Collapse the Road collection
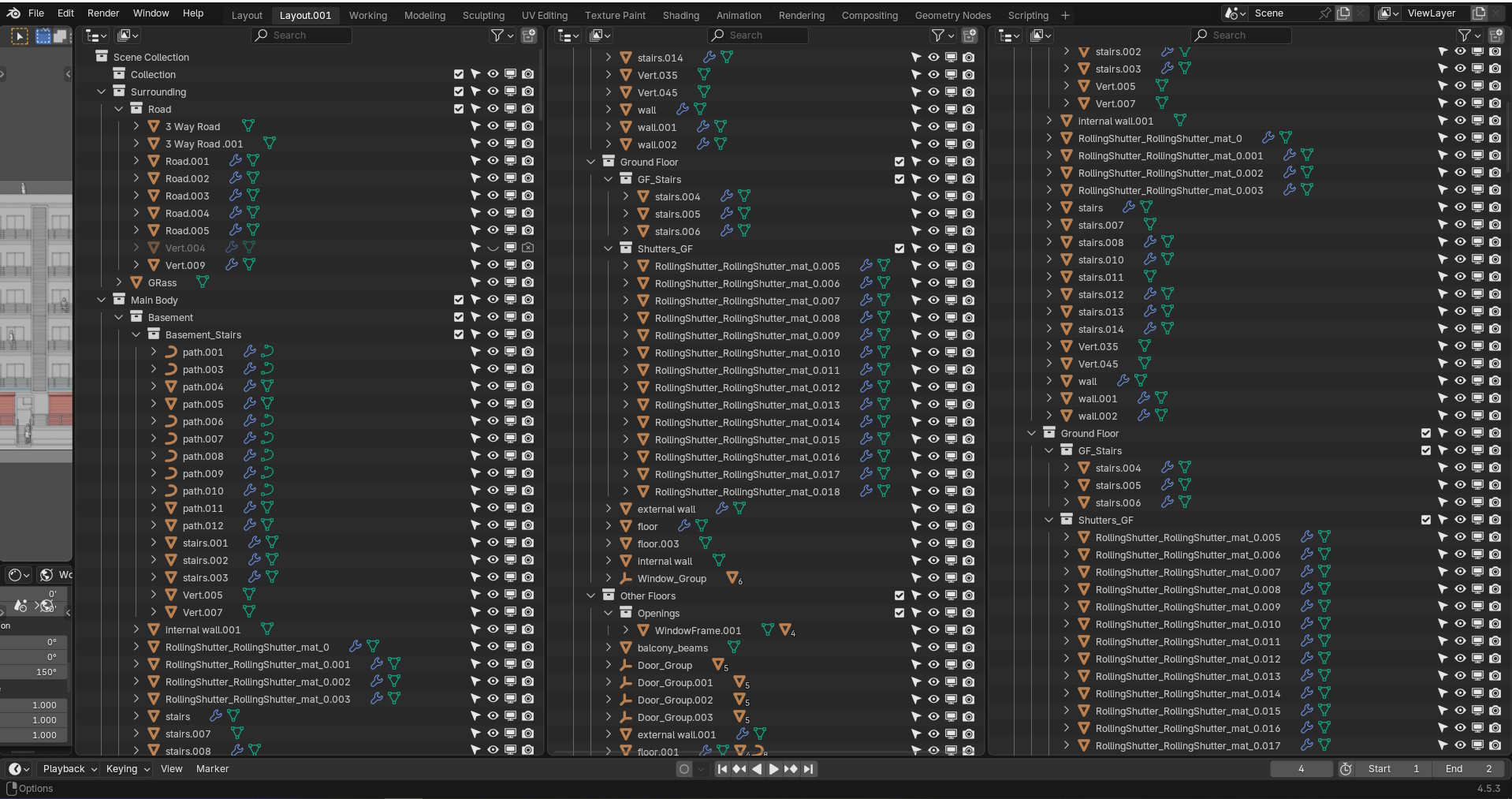The image size is (1512, 799). pyautogui.click(x=119, y=109)
